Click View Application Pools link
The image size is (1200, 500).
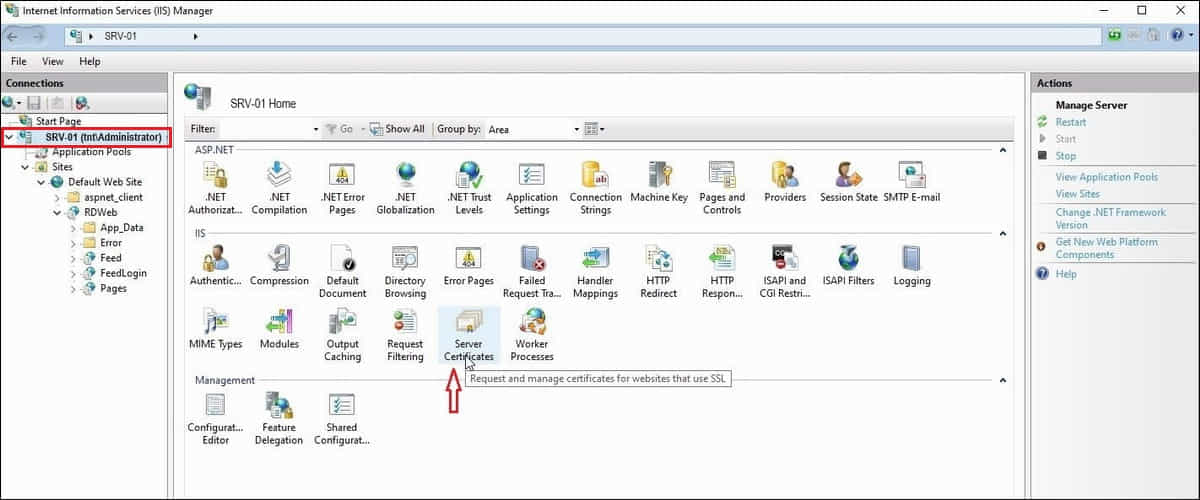(1106, 177)
